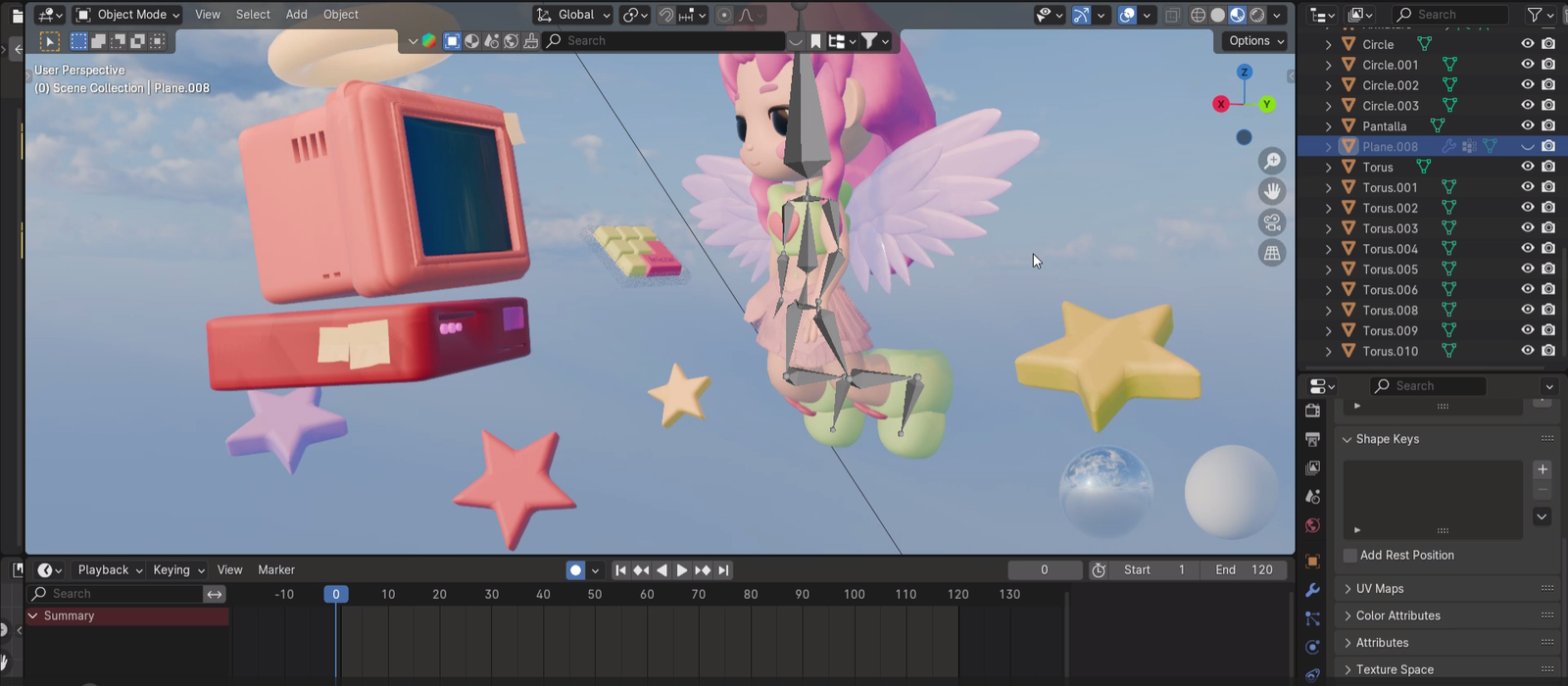Viewport: 1568px width, 686px height.
Task: Open the Modifiers wrench properties tab
Action: click(1312, 590)
